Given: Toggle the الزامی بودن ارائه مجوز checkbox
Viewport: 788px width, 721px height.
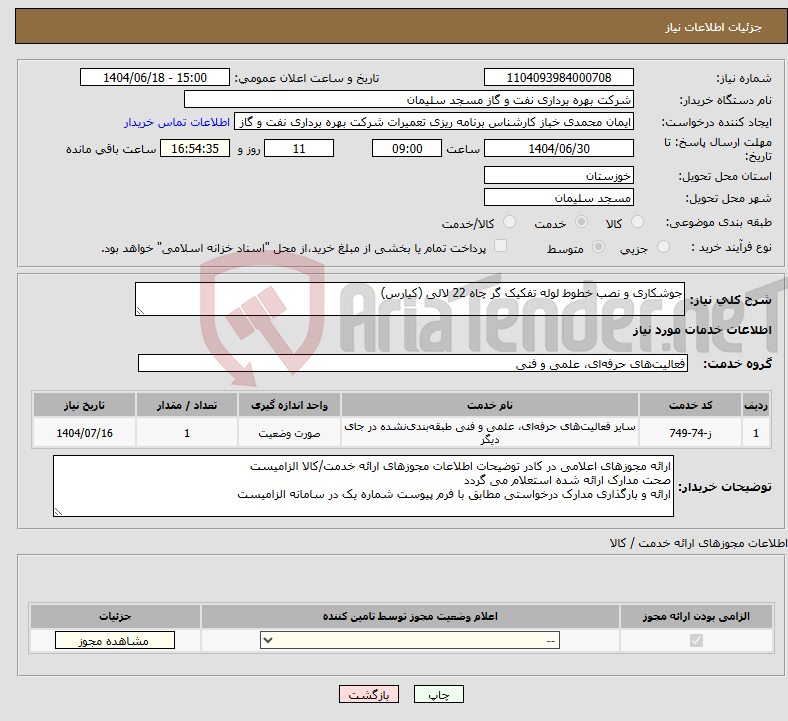Looking at the screenshot, I should point(696,641).
